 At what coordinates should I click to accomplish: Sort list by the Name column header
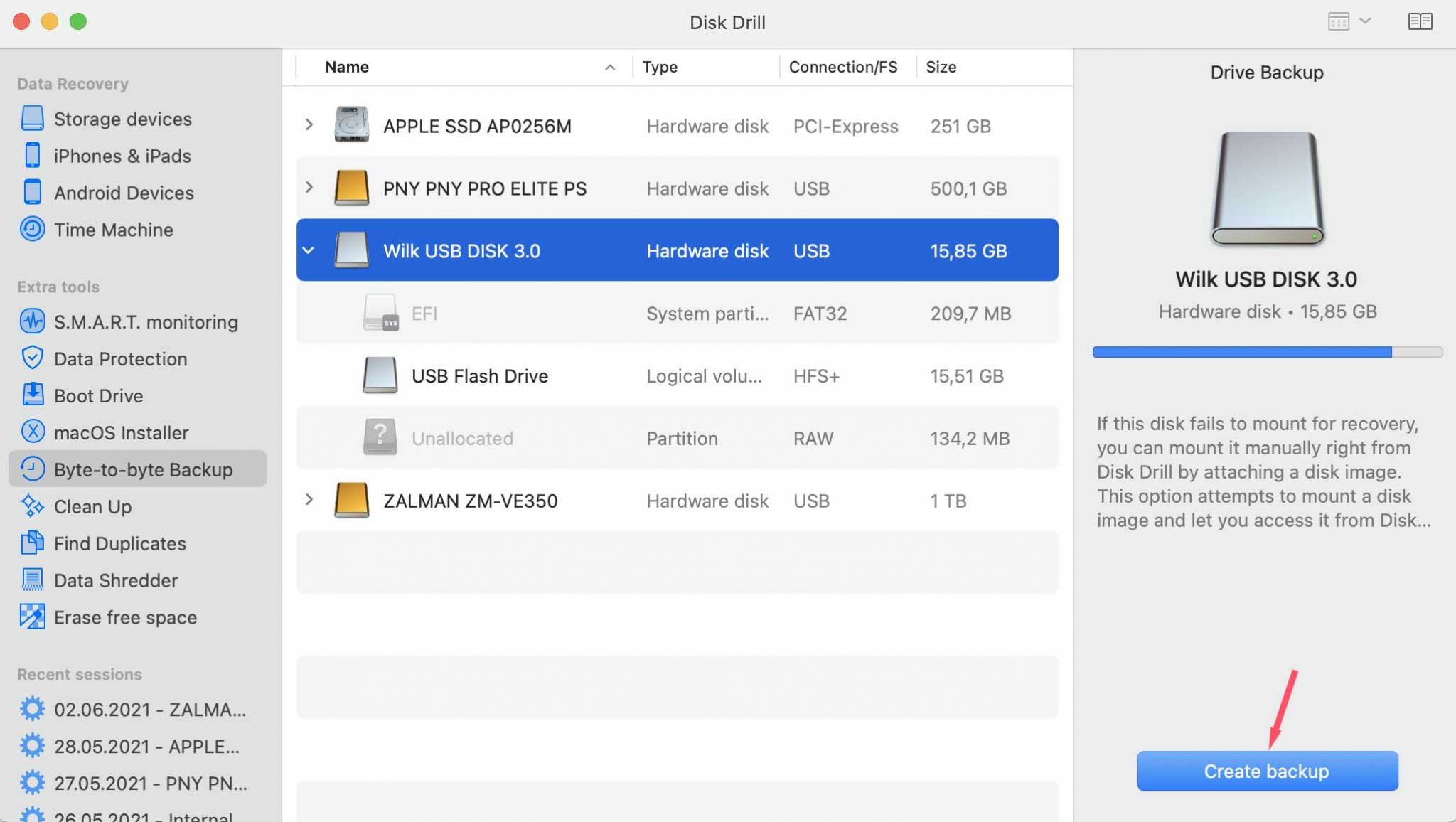coord(346,66)
